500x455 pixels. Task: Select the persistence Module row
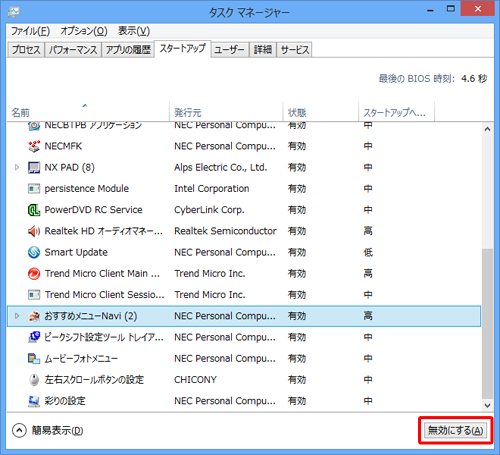click(244, 189)
